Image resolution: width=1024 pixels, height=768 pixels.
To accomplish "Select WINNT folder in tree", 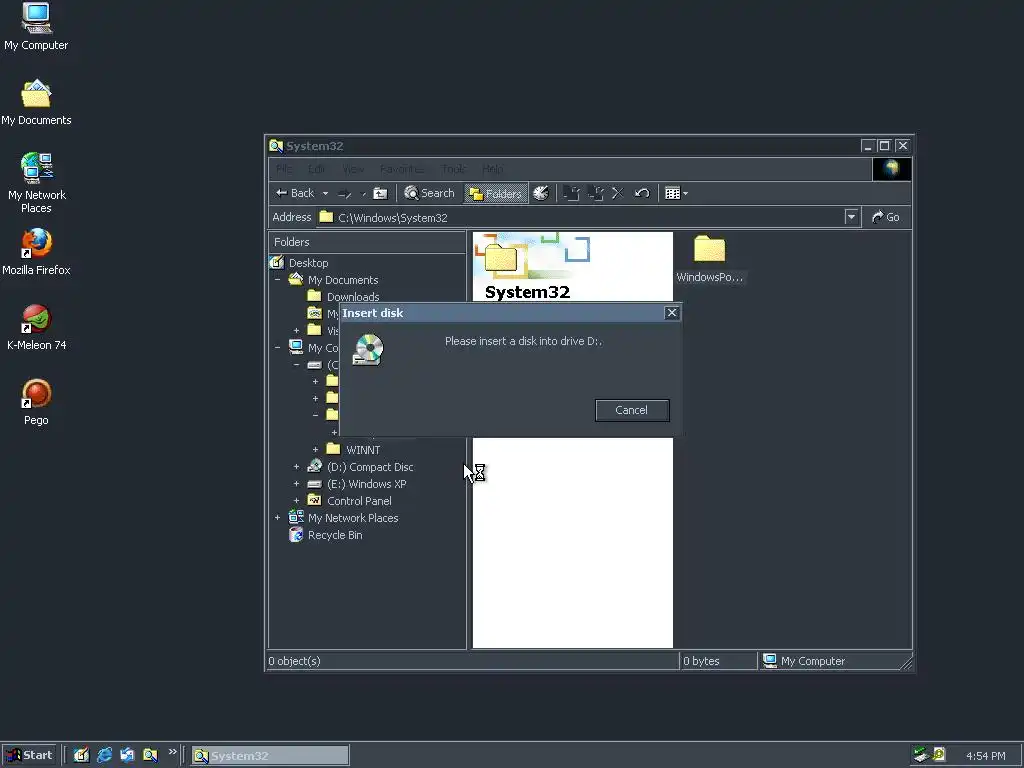I will 363,450.
